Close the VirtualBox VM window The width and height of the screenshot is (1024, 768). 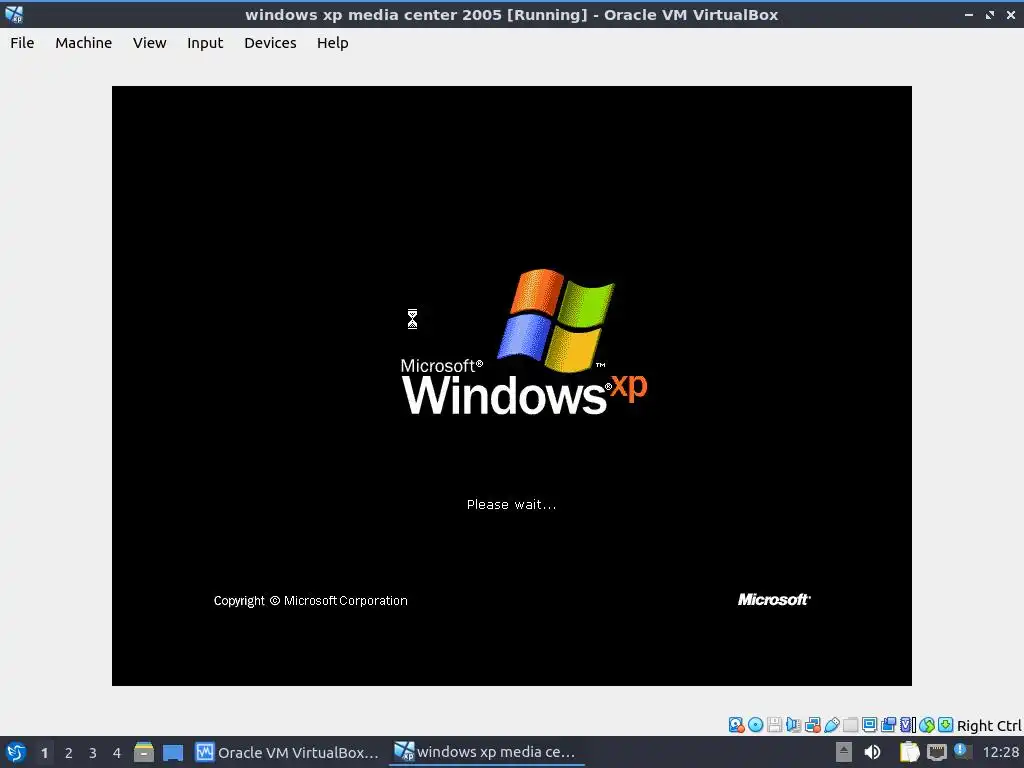(x=1011, y=14)
